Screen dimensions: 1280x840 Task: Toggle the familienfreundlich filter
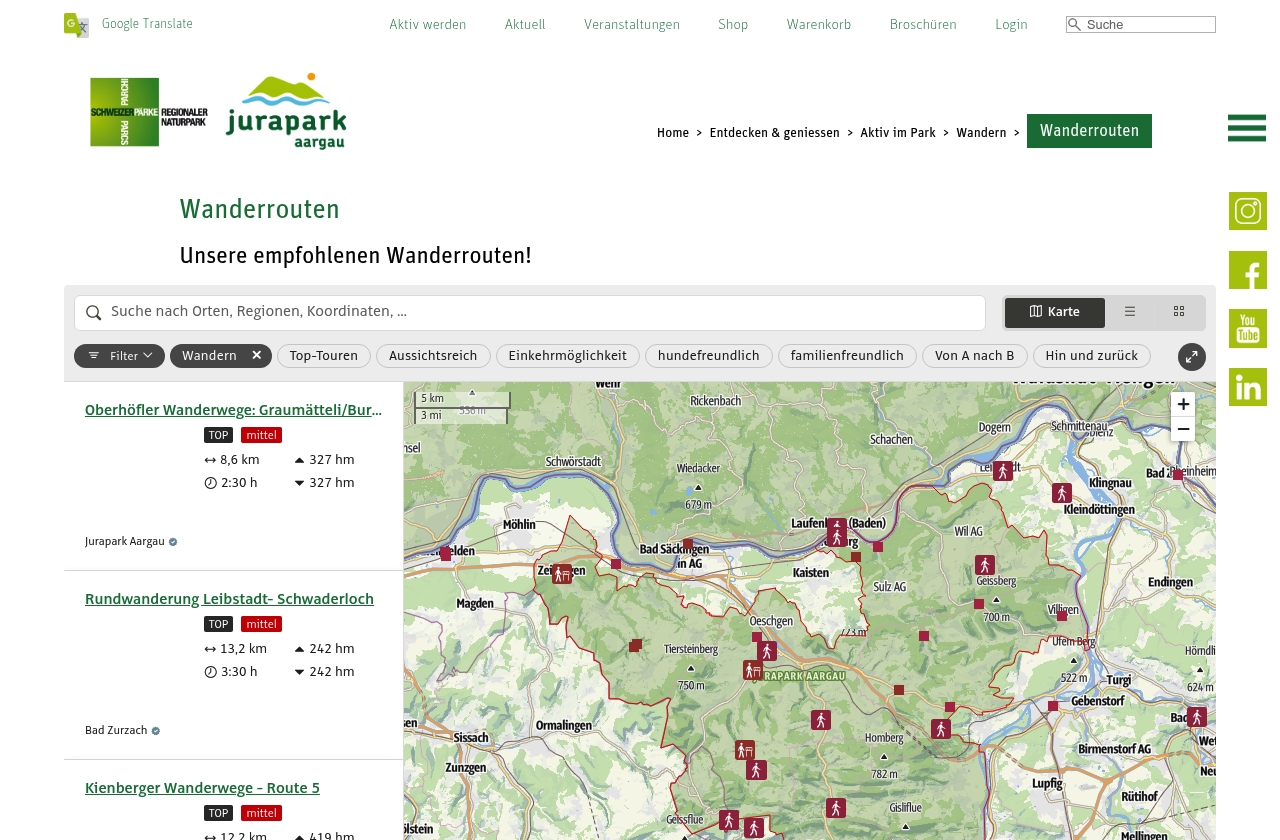click(847, 356)
